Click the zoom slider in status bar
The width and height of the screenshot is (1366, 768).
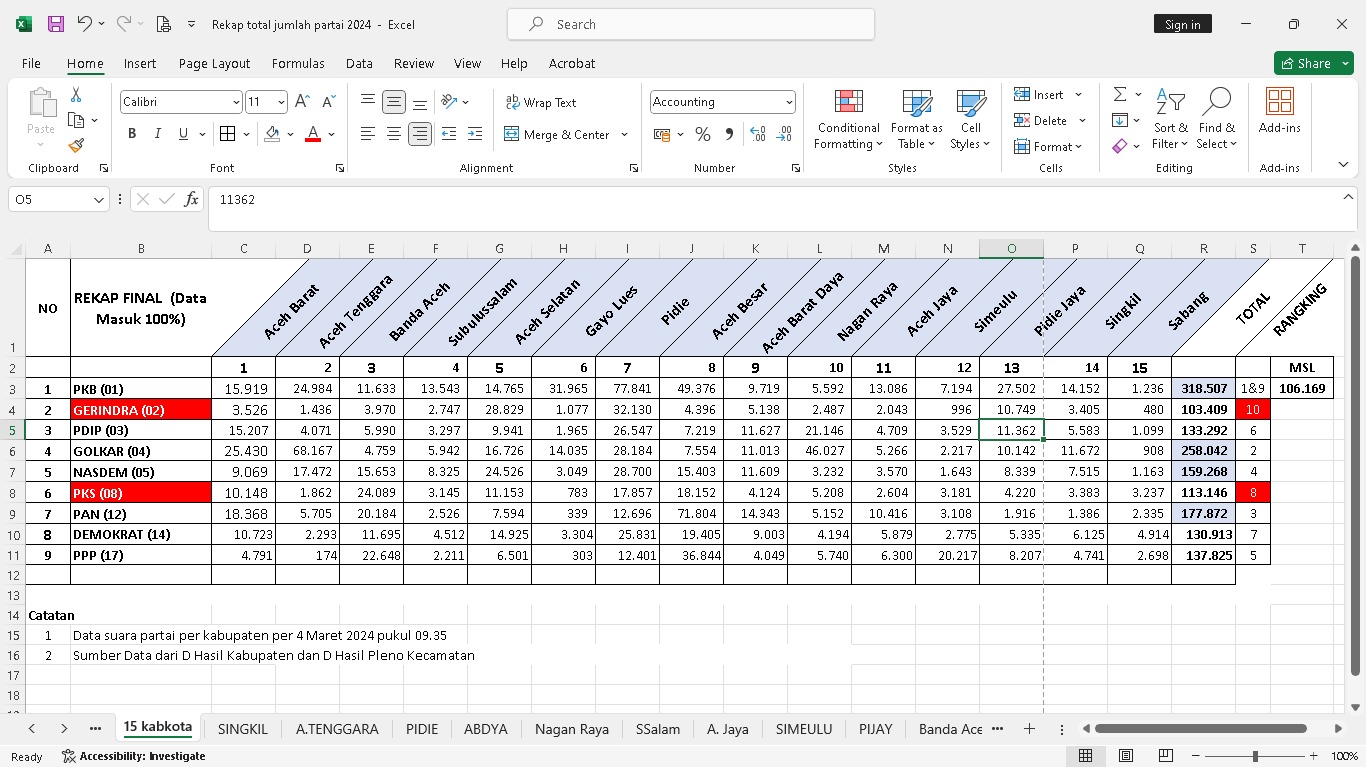[1255, 756]
